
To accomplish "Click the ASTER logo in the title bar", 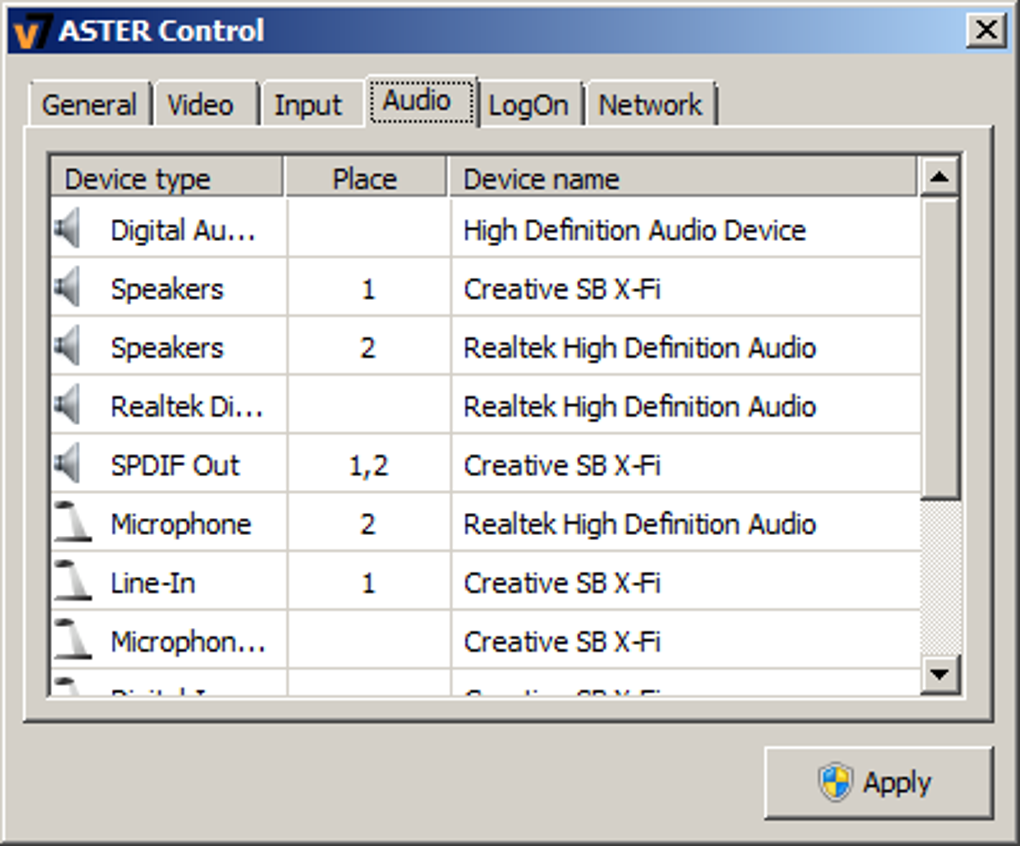I will point(30,31).
